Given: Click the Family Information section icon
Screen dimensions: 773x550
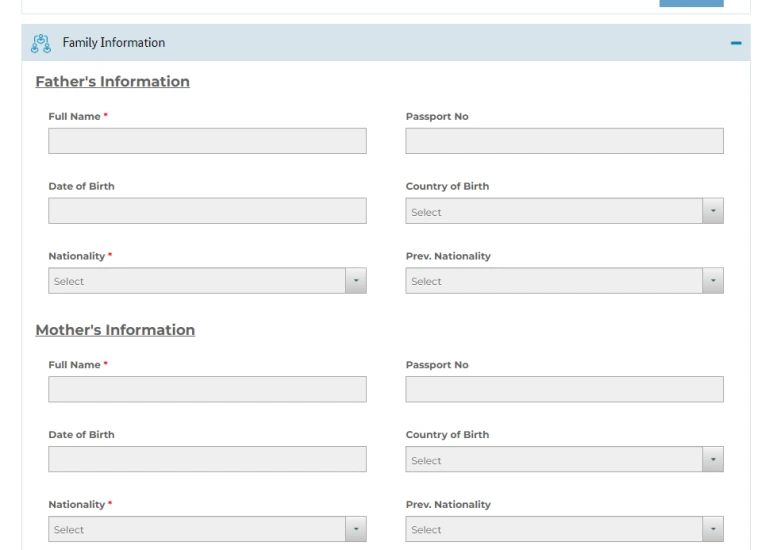Looking at the screenshot, I should click(x=41, y=43).
